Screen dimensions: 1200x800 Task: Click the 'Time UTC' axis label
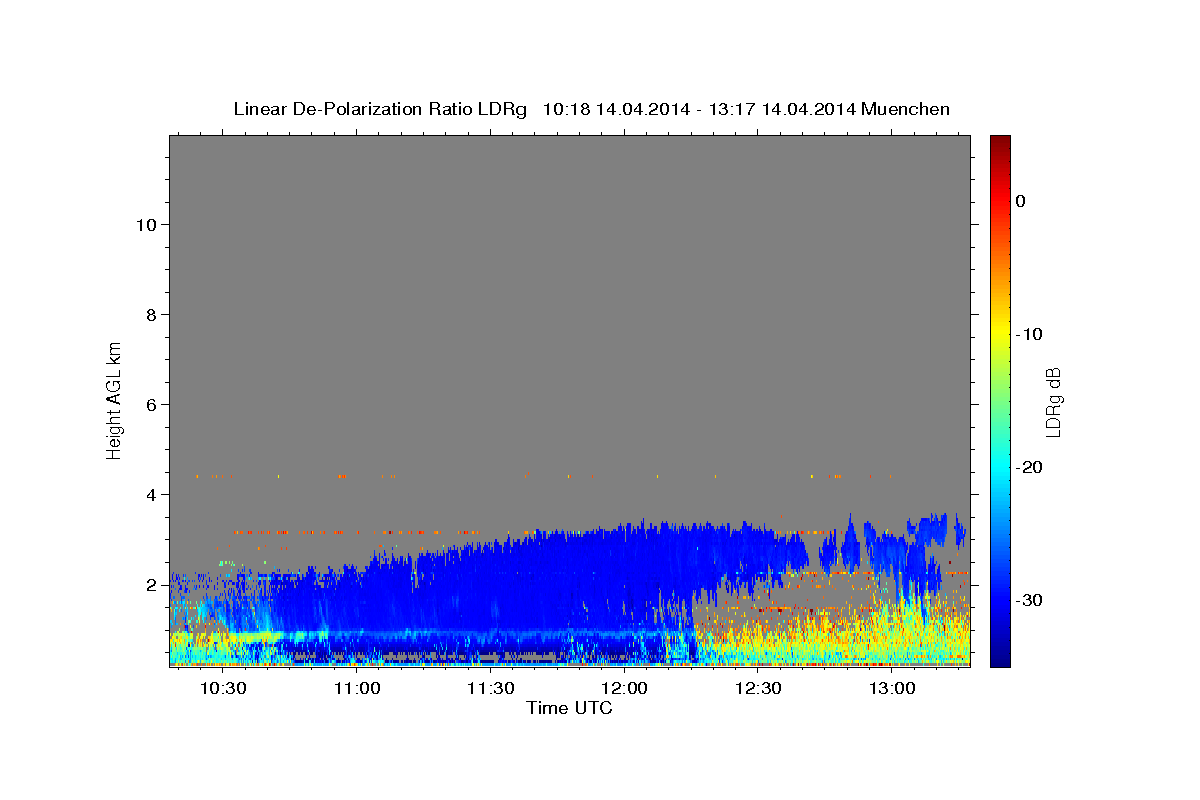coord(569,708)
